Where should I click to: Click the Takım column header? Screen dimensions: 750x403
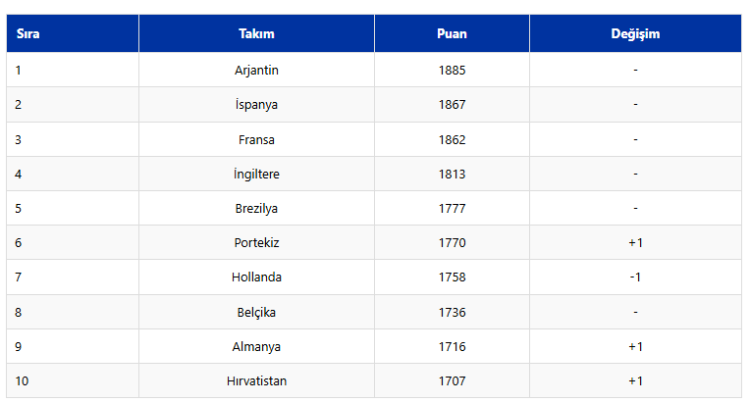pos(256,34)
